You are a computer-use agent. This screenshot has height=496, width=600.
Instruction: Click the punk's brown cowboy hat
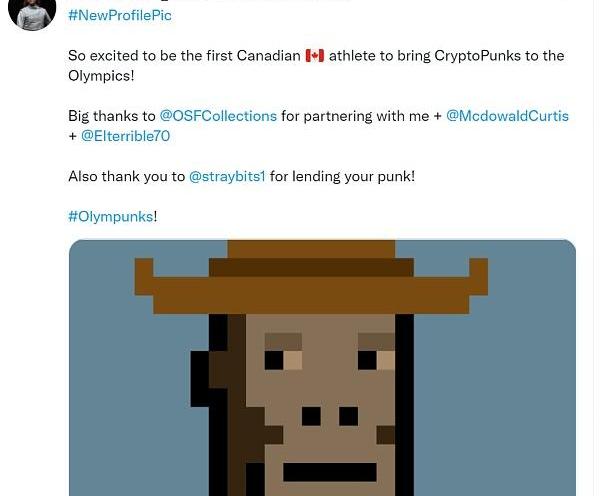click(311, 270)
